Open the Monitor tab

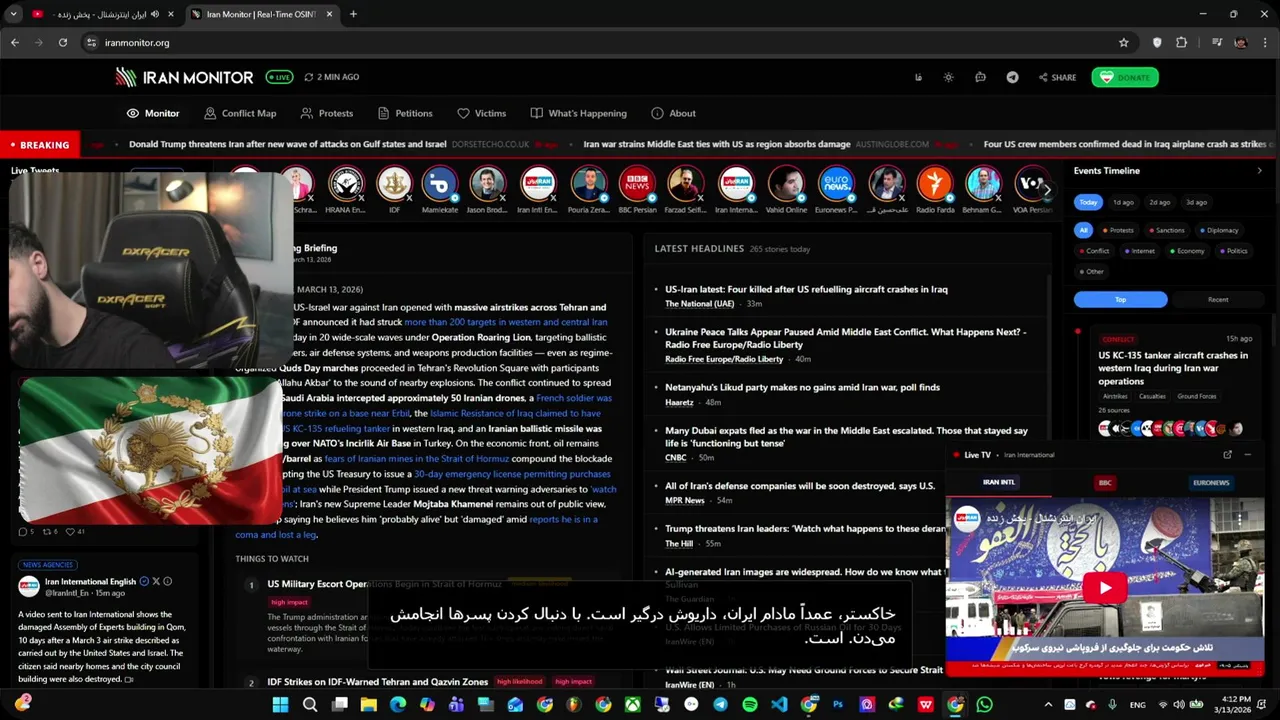tap(153, 113)
